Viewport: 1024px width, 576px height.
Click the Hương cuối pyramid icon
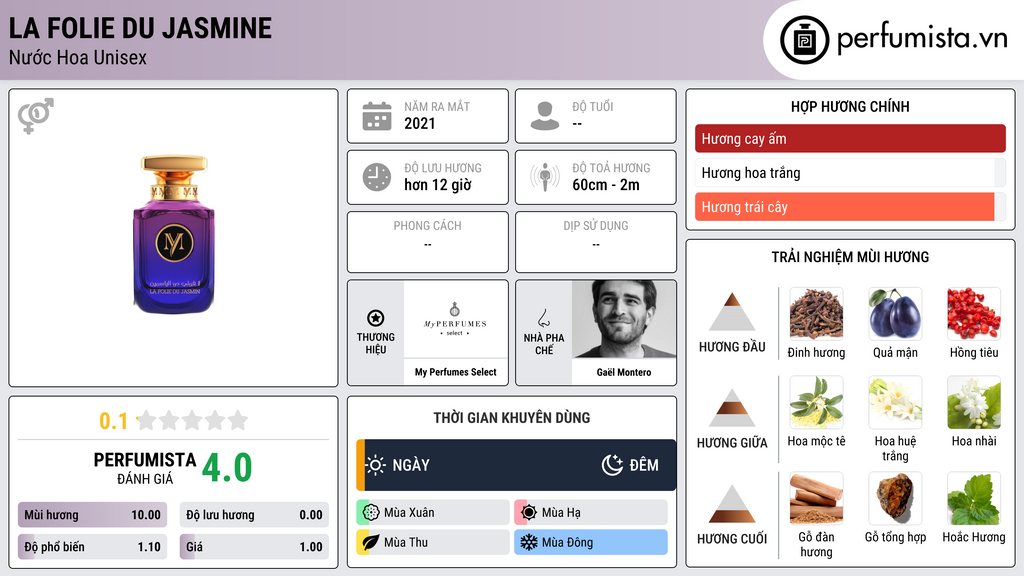tap(732, 504)
